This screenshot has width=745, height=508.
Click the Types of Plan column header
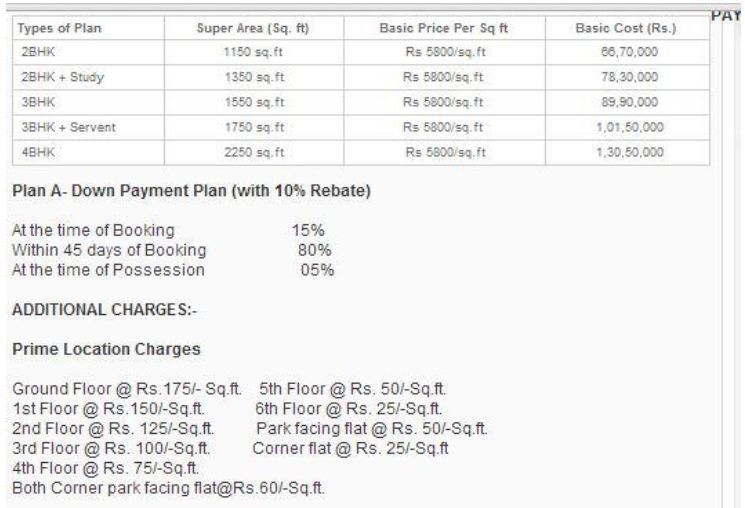[56, 28]
